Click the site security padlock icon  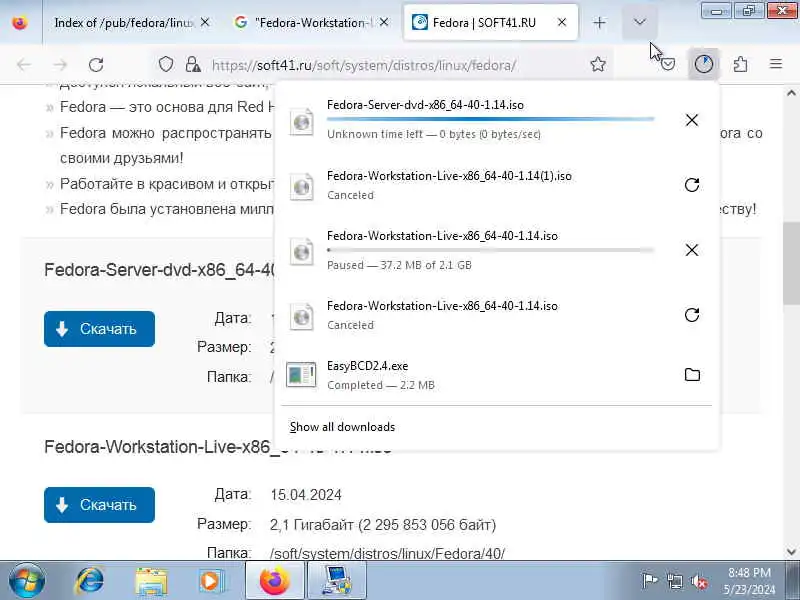(192, 64)
